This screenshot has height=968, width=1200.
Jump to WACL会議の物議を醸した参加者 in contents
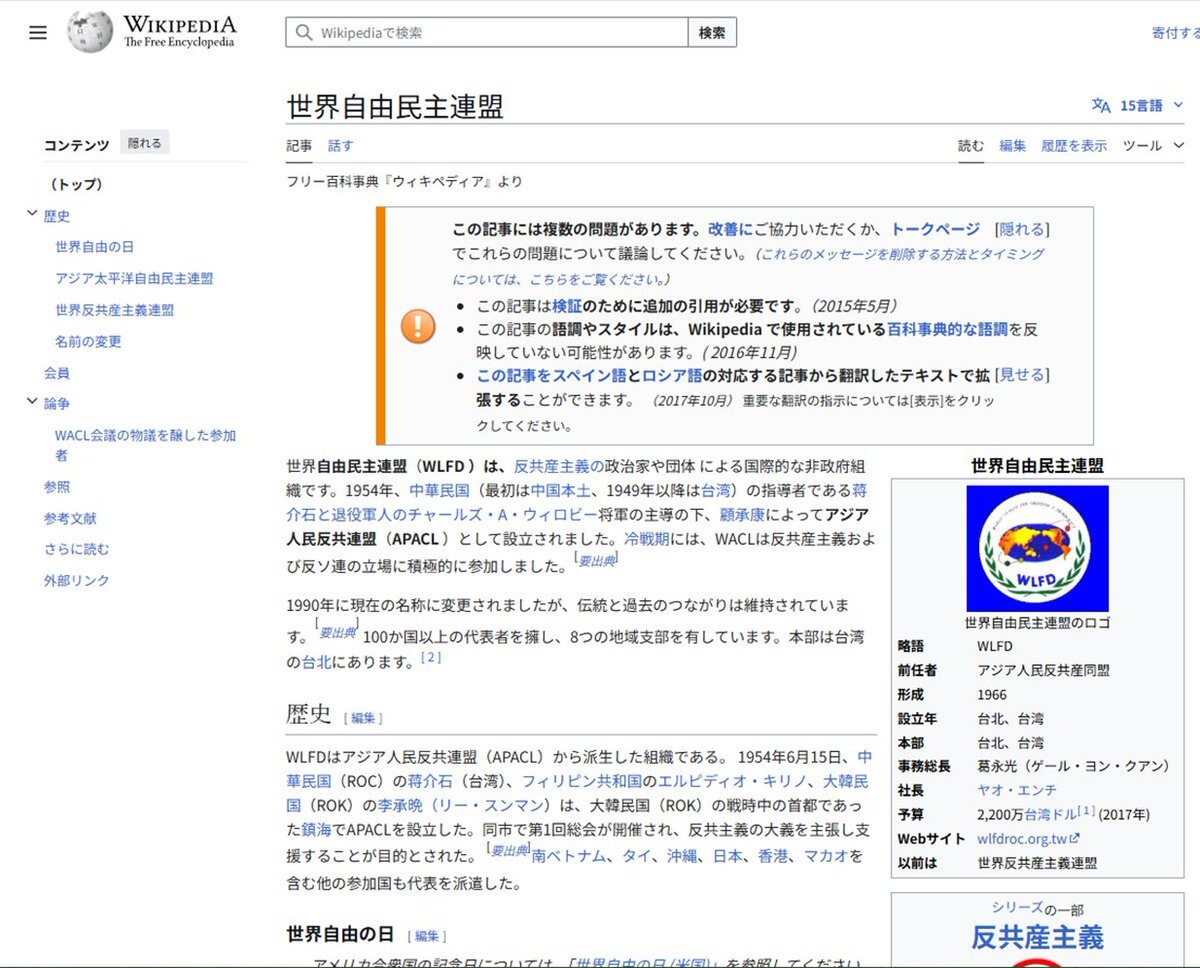click(x=145, y=446)
